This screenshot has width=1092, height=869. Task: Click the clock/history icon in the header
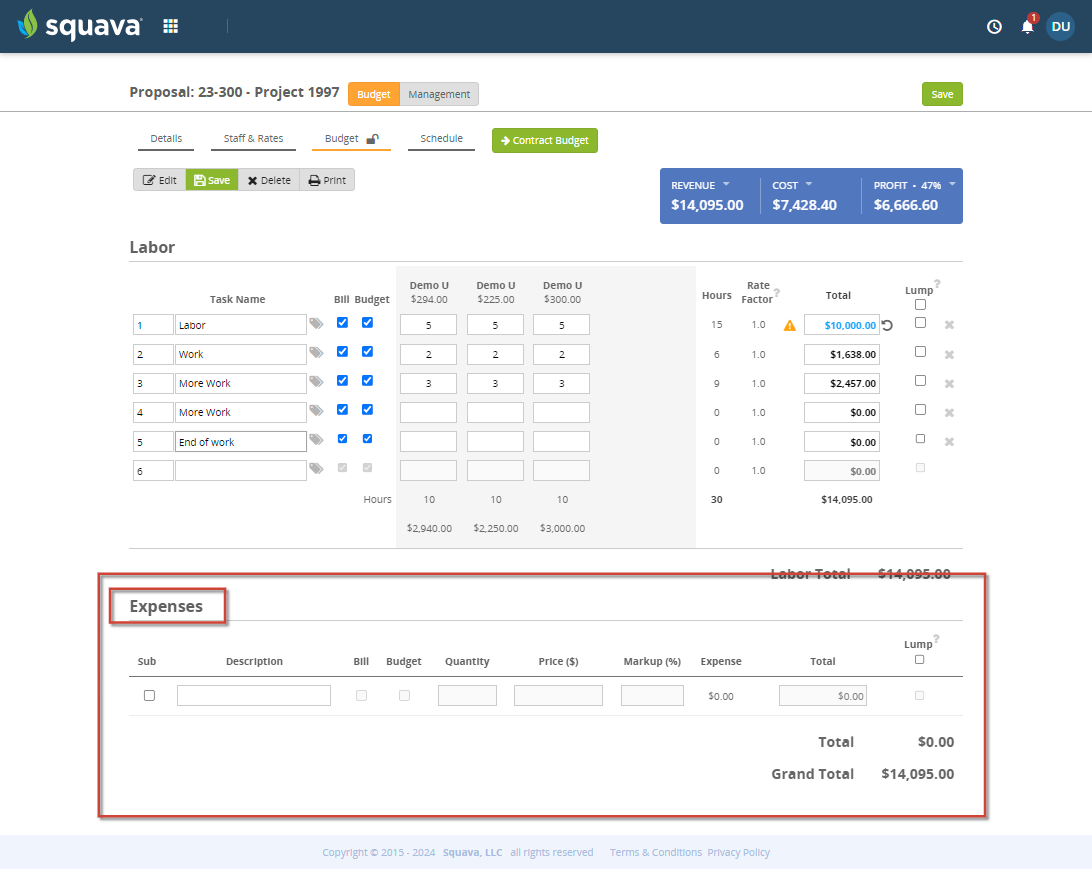[993, 27]
